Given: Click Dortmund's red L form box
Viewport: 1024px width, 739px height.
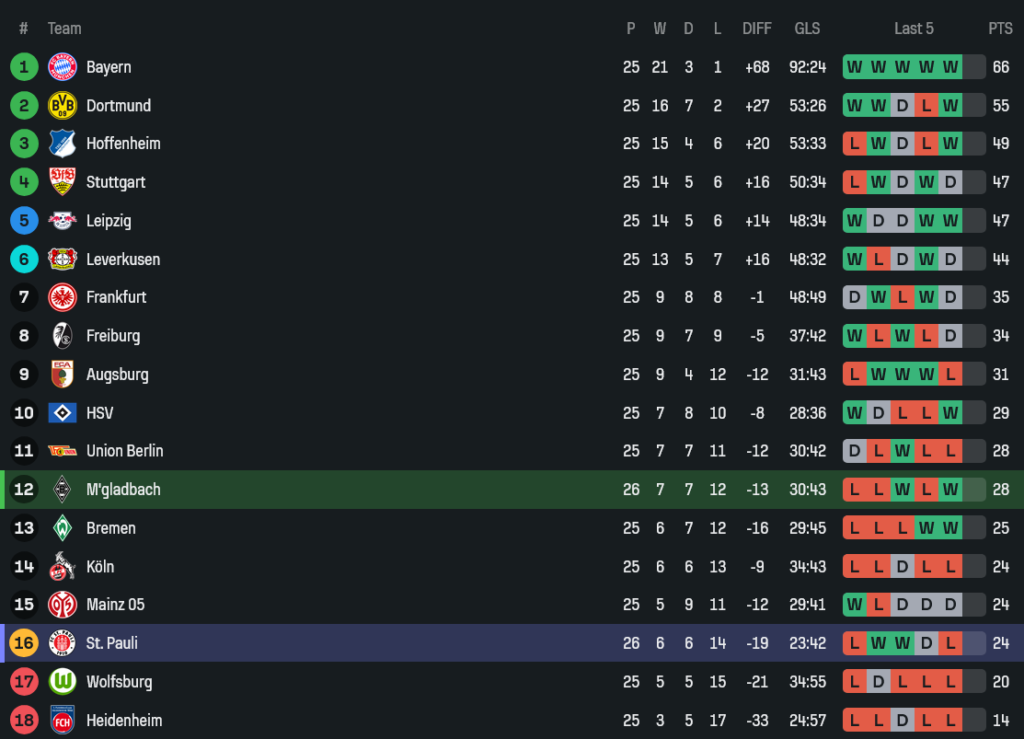Looking at the screenshot, I should [926, 105].
